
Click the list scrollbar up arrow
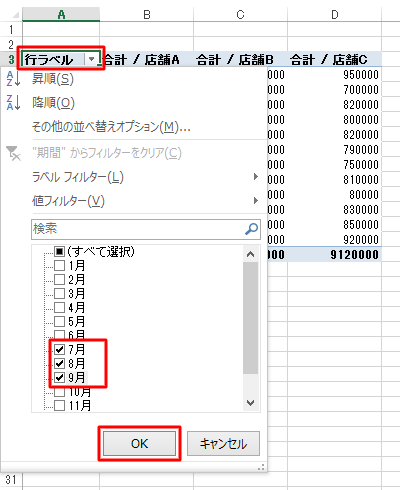click(250, 254)
